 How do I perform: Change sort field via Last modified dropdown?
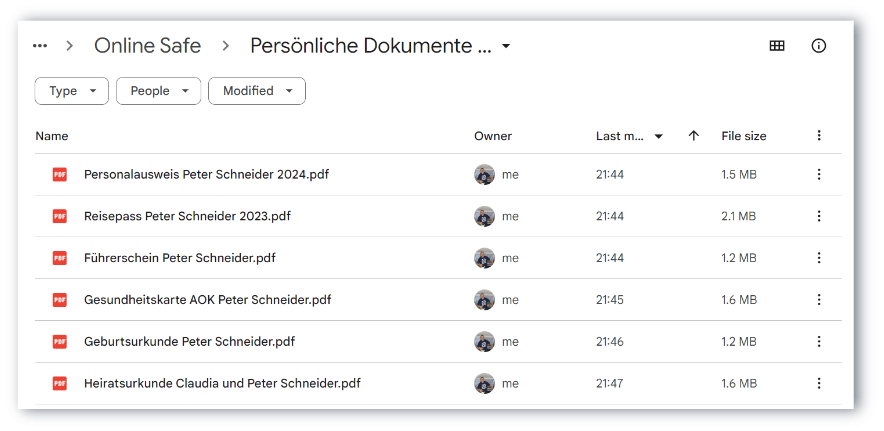click(x=629, y=136)
